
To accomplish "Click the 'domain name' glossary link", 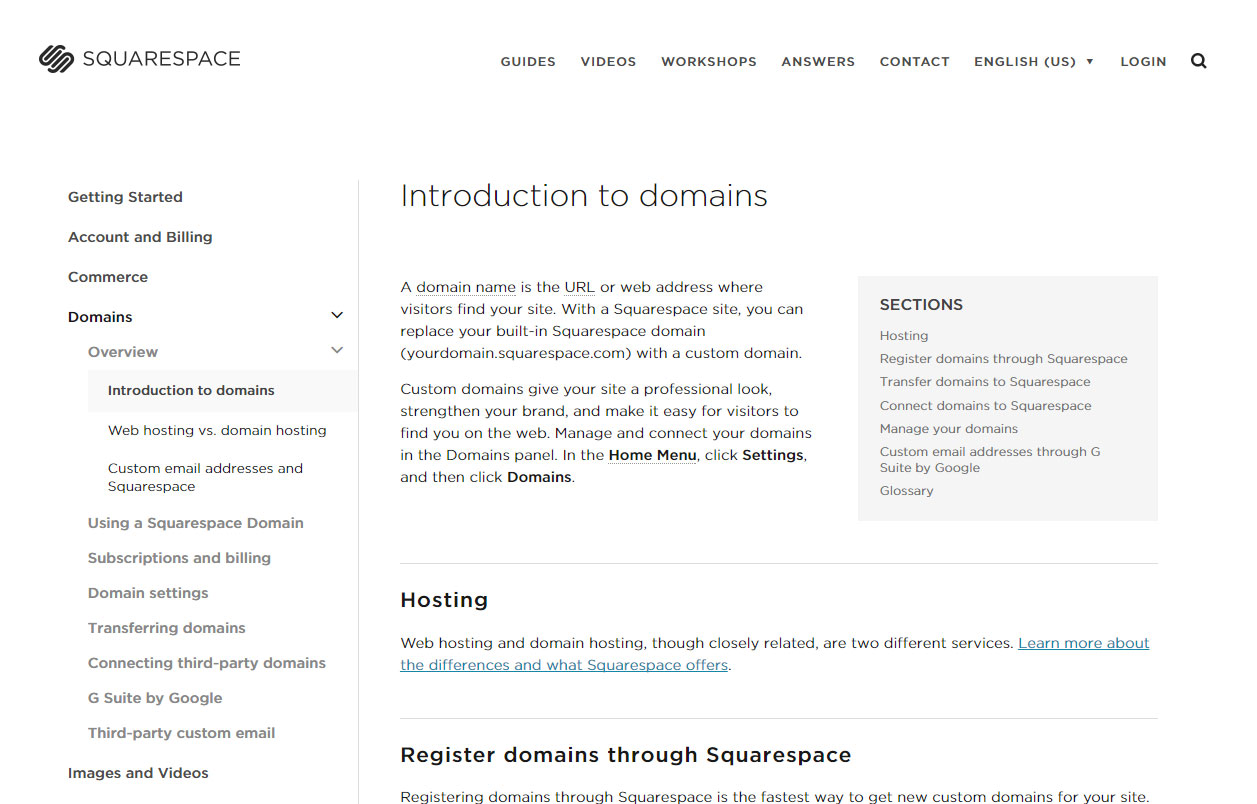I will (466, 287).
